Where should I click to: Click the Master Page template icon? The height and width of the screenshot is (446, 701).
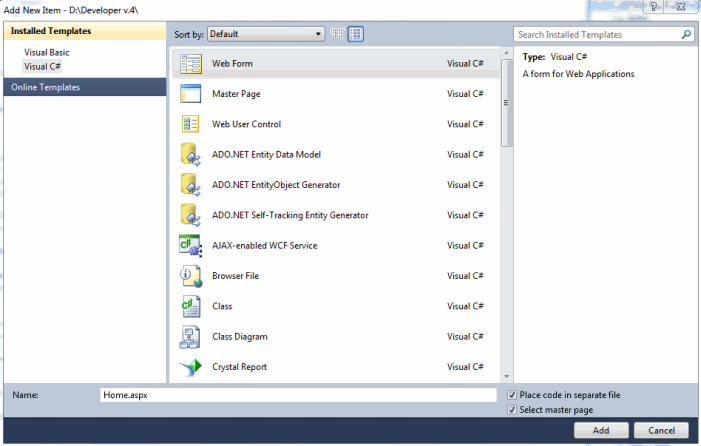tap(191, 94)
